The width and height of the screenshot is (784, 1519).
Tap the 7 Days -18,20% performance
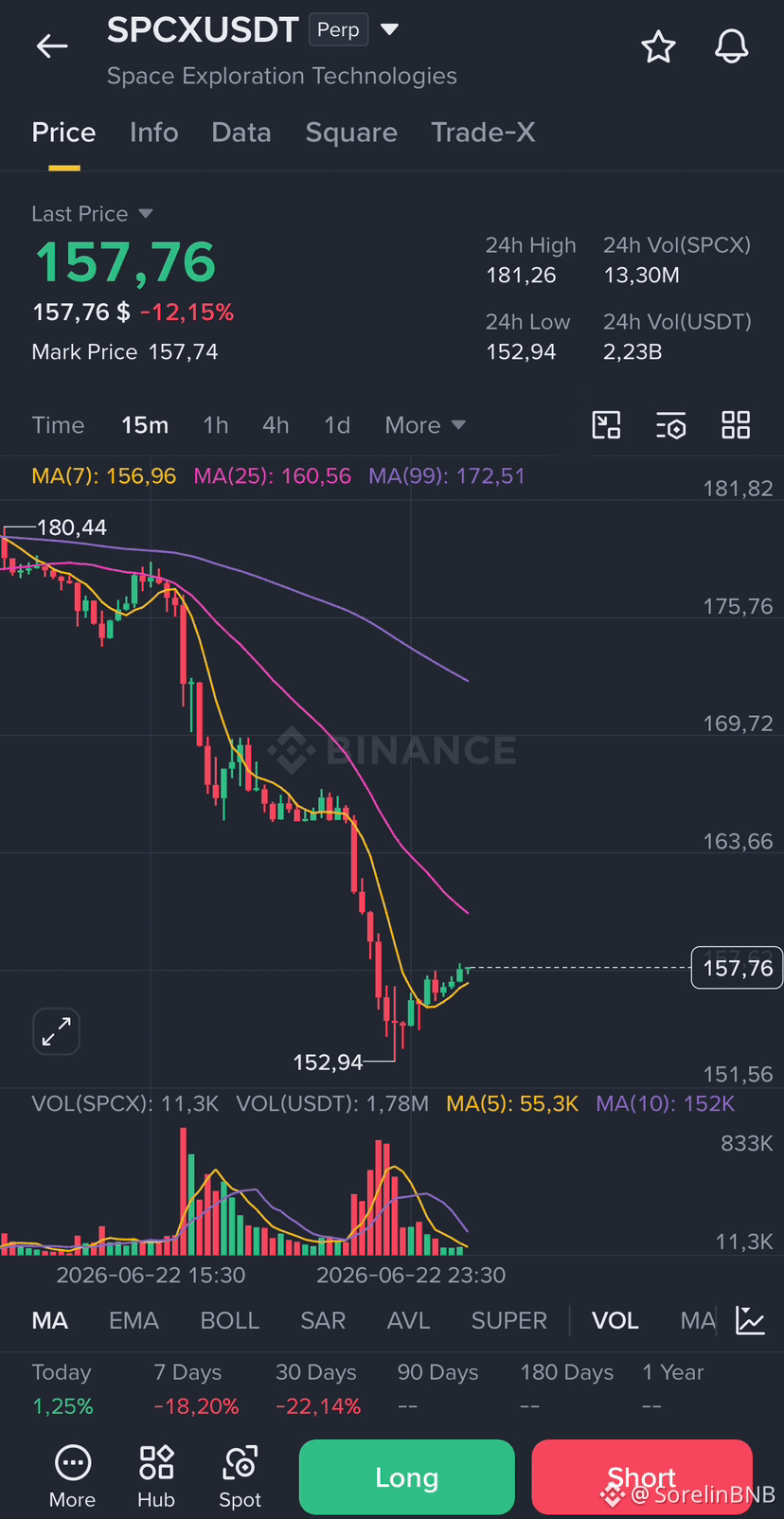point(196,1389)
